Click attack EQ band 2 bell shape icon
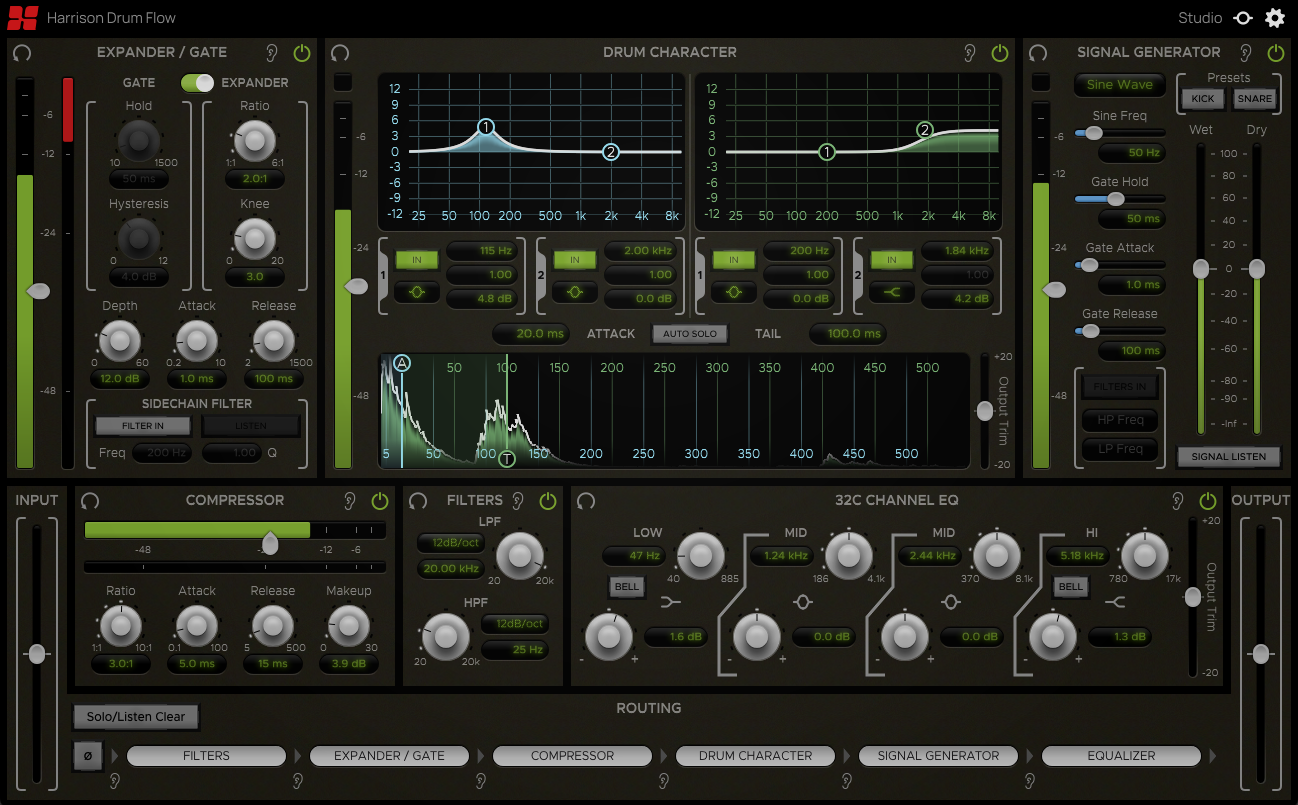The height and width of the screenshot is (805, 1298). click(575, 292)
